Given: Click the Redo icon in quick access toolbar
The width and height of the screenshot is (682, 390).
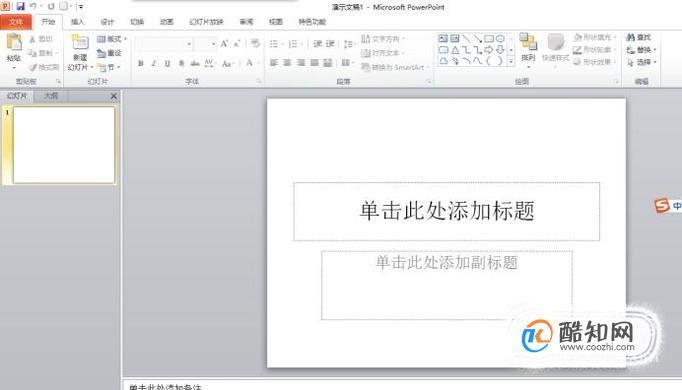Looking at the screenshot, I should point(51,7).
